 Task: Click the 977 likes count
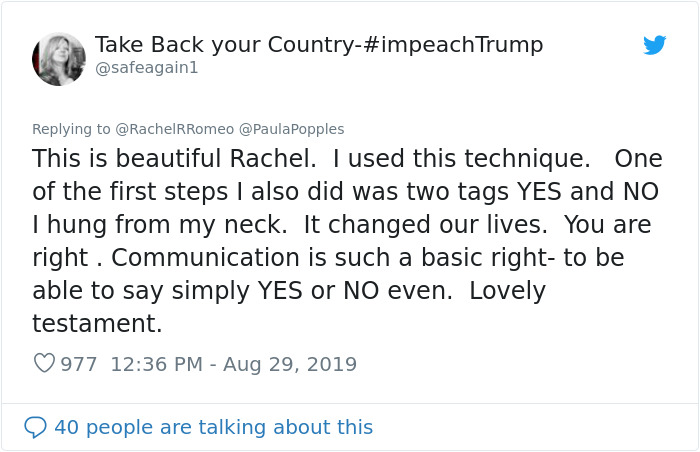pos(79,364)
